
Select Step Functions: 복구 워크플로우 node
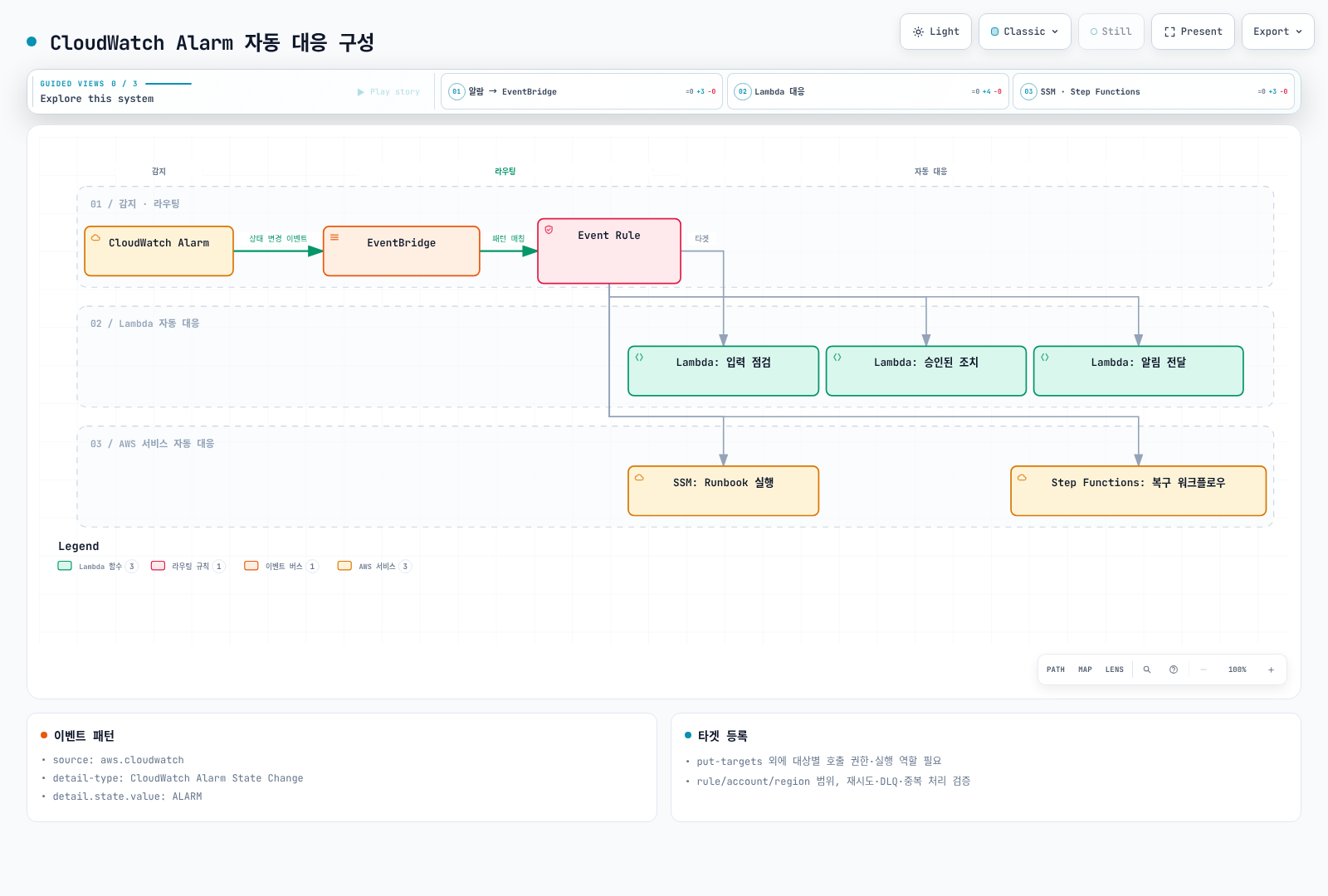1139,491
